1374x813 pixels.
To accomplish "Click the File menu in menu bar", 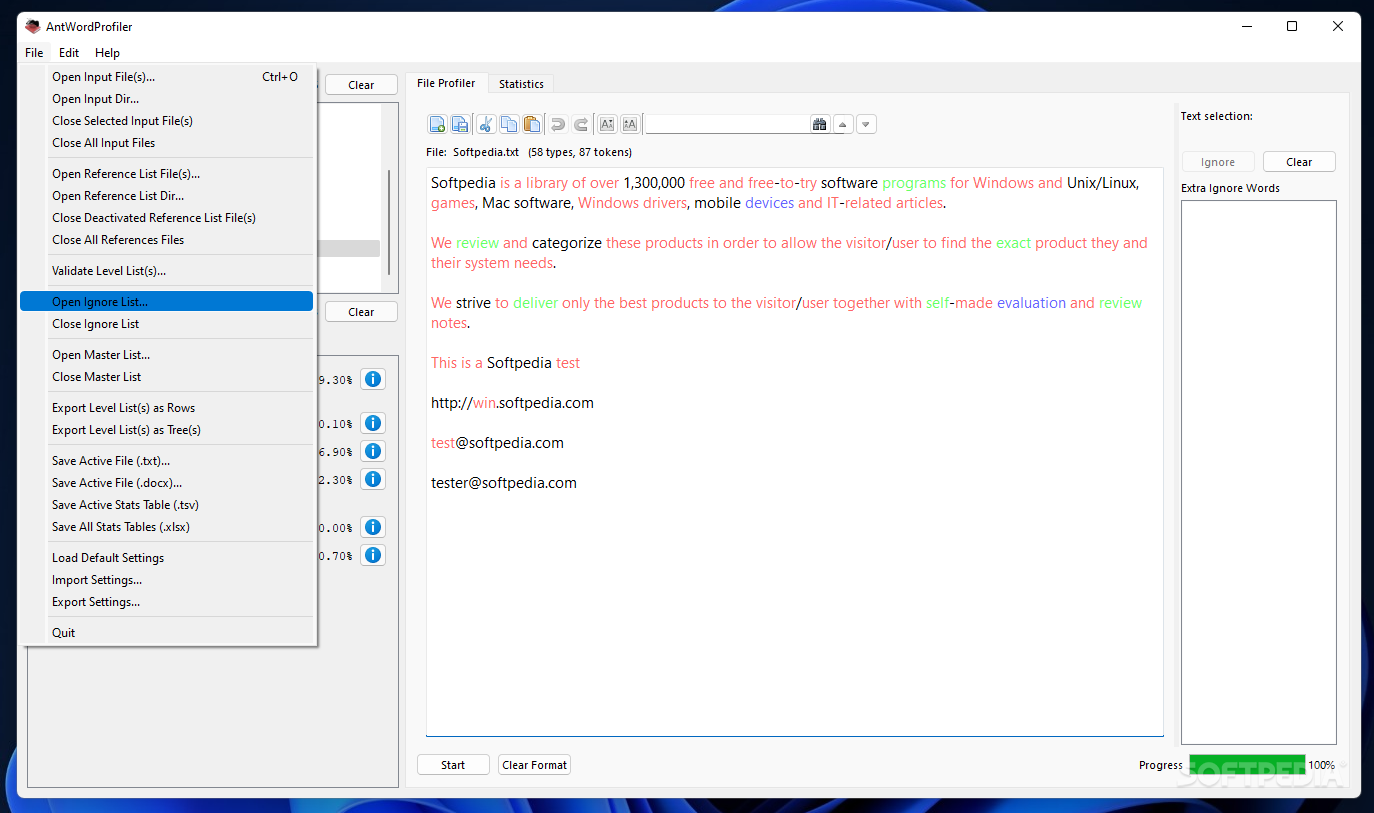I will (34, 53).
